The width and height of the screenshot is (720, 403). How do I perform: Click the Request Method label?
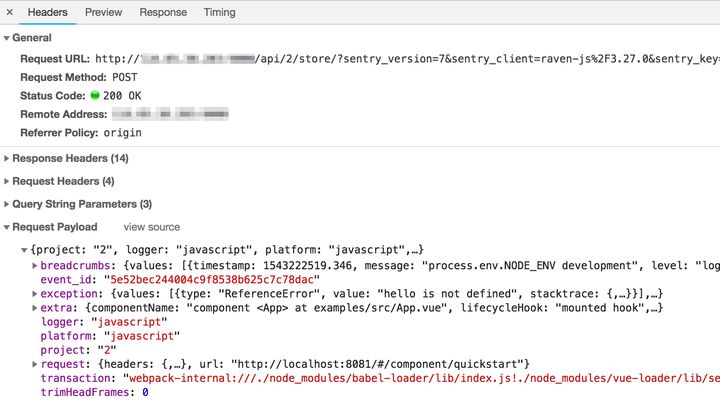[x=63, y=77]
